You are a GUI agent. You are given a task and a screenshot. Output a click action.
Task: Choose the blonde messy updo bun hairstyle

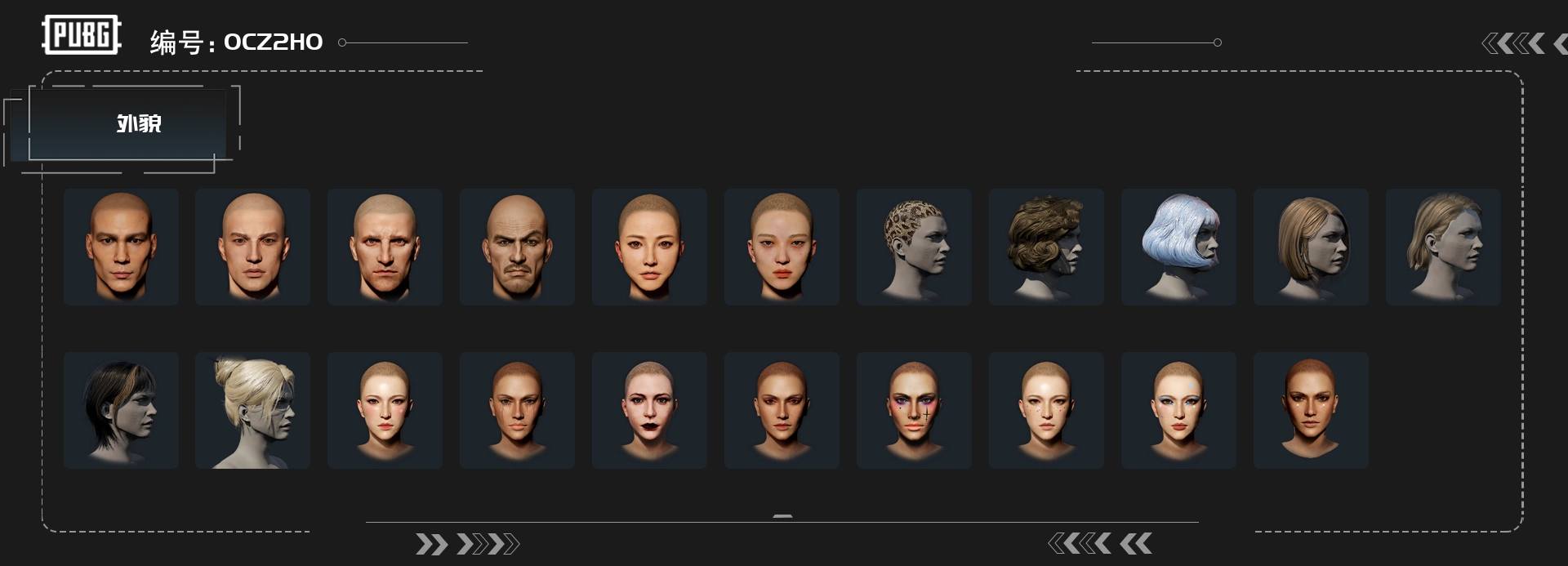(x=253, y=410)
